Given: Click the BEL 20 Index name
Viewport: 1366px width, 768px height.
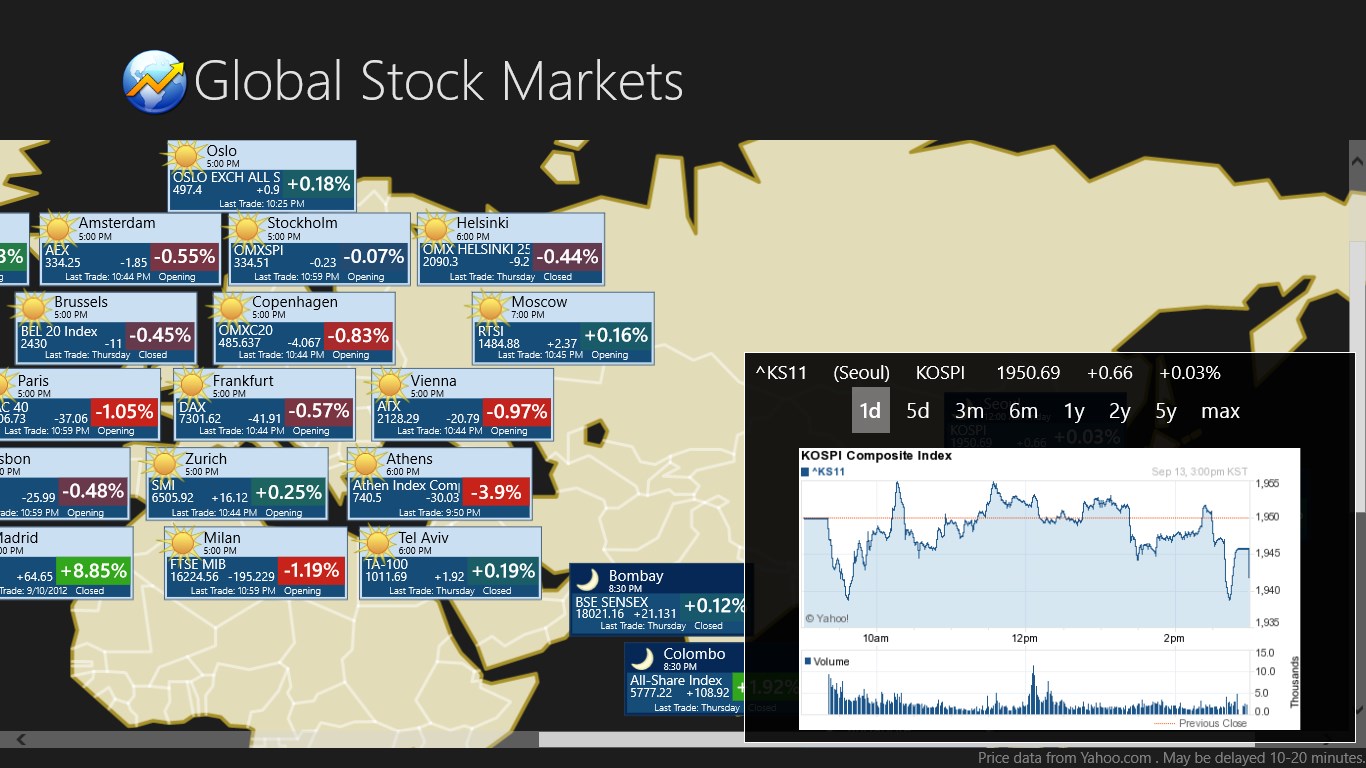Looking at the screenshot, I should click(59, 331).
